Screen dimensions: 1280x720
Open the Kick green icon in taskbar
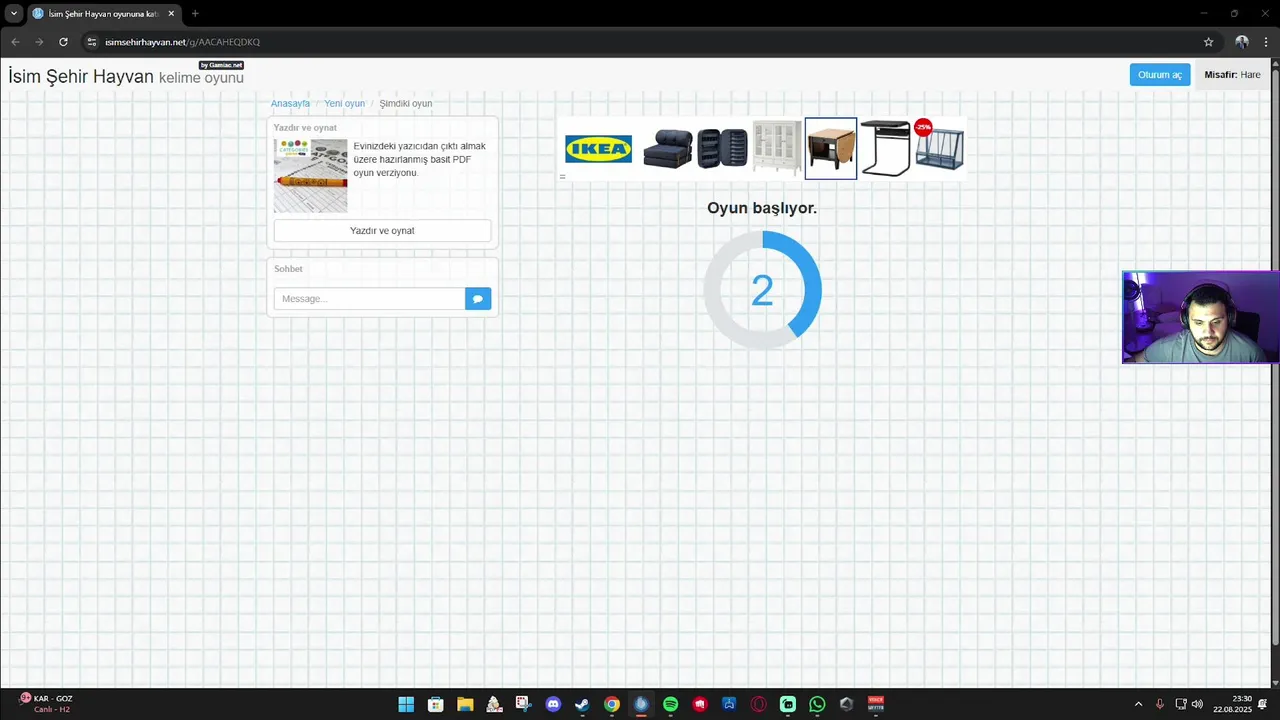click(788, 704)
